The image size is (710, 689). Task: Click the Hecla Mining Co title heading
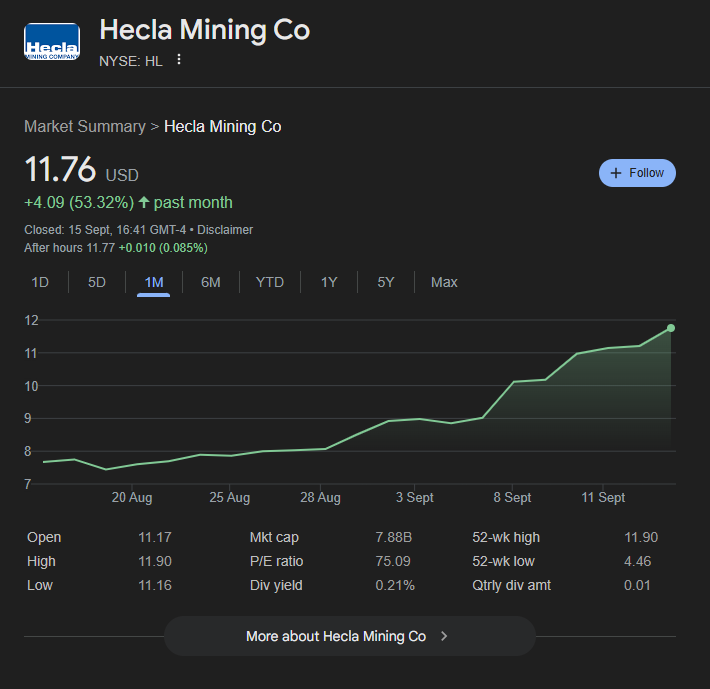tap(205, 30)
